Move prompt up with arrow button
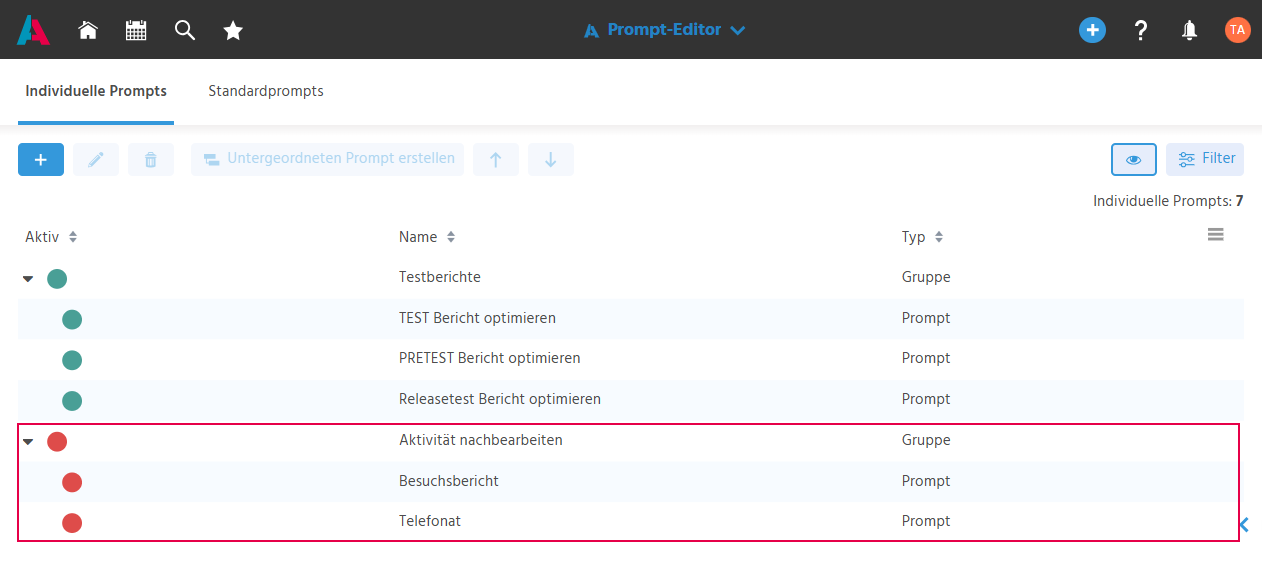Screen dimensions: 1262x572 coord(496,159)
